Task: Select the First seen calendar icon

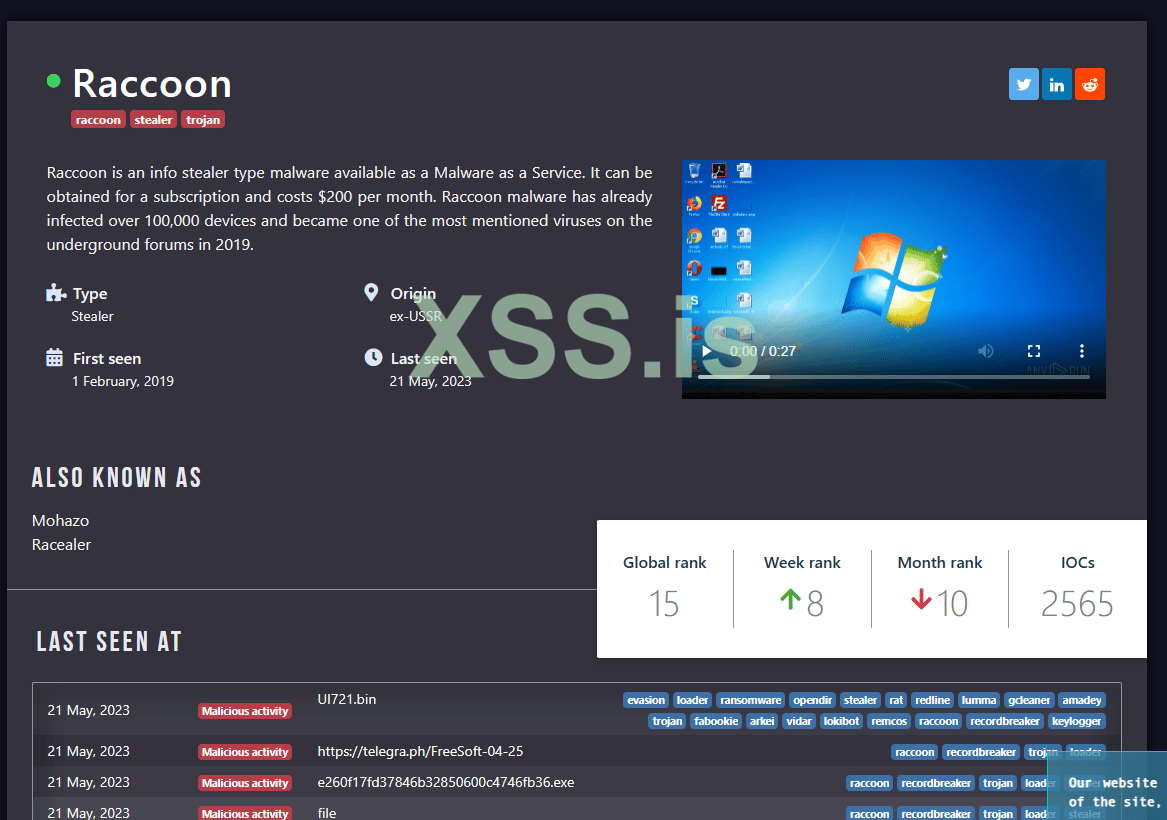Action: pos(54,358)
